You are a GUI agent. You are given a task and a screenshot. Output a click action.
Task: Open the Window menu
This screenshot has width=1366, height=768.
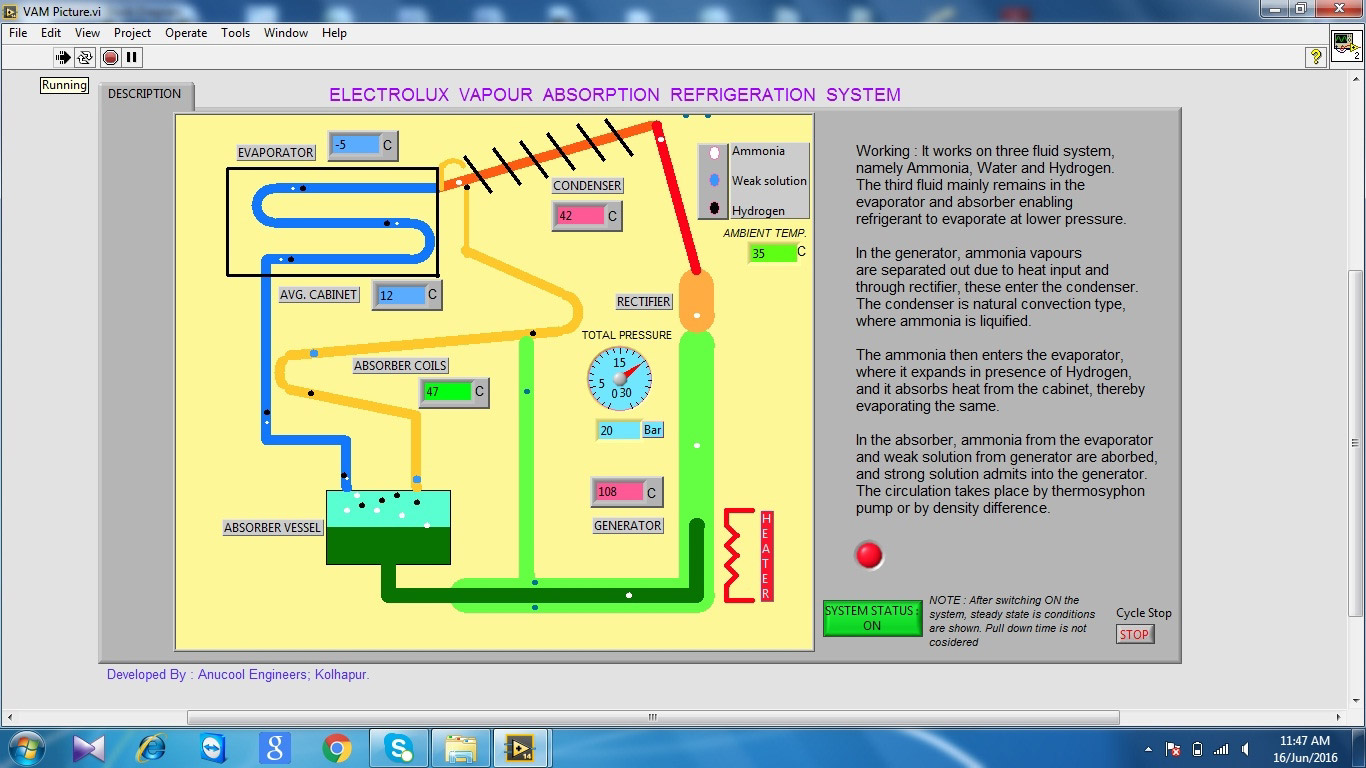(x=286, y=33)
